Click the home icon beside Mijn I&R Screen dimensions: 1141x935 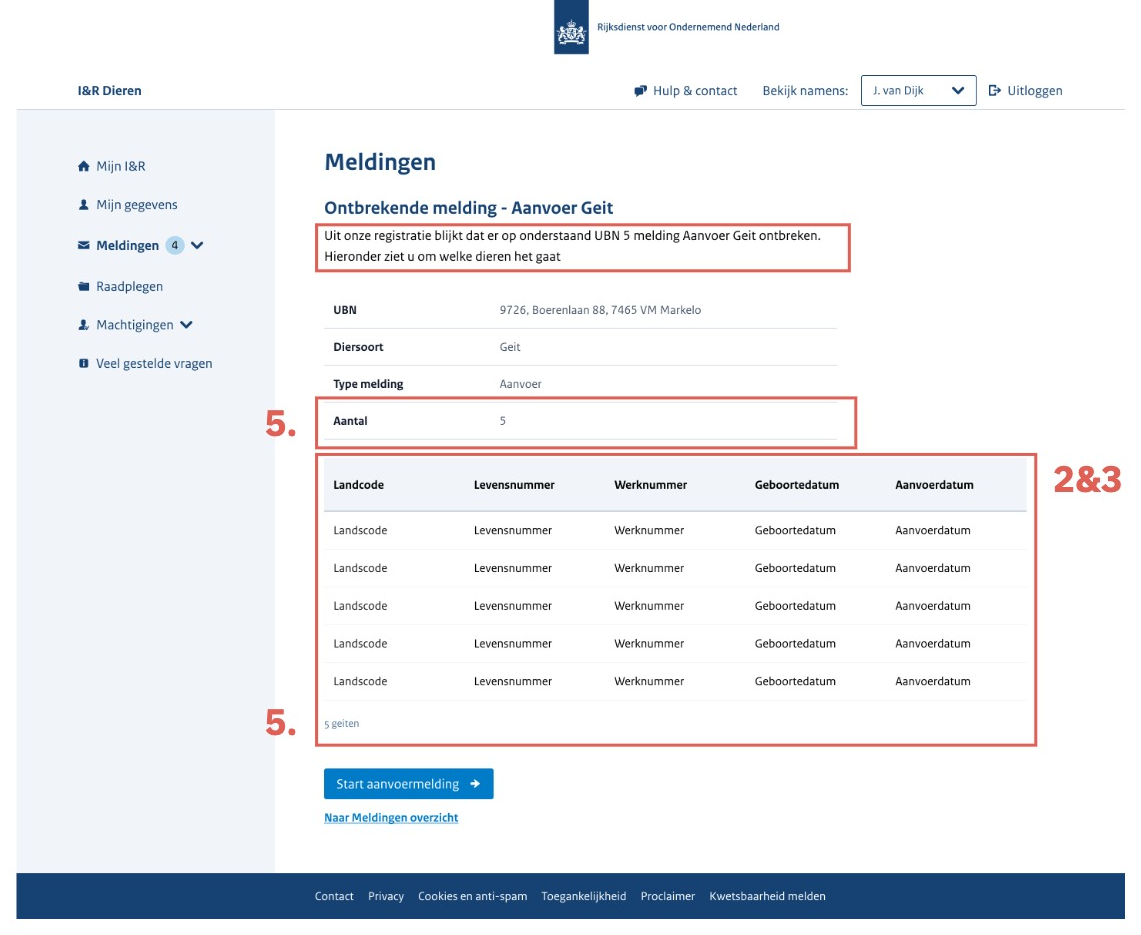coord(84,167)
